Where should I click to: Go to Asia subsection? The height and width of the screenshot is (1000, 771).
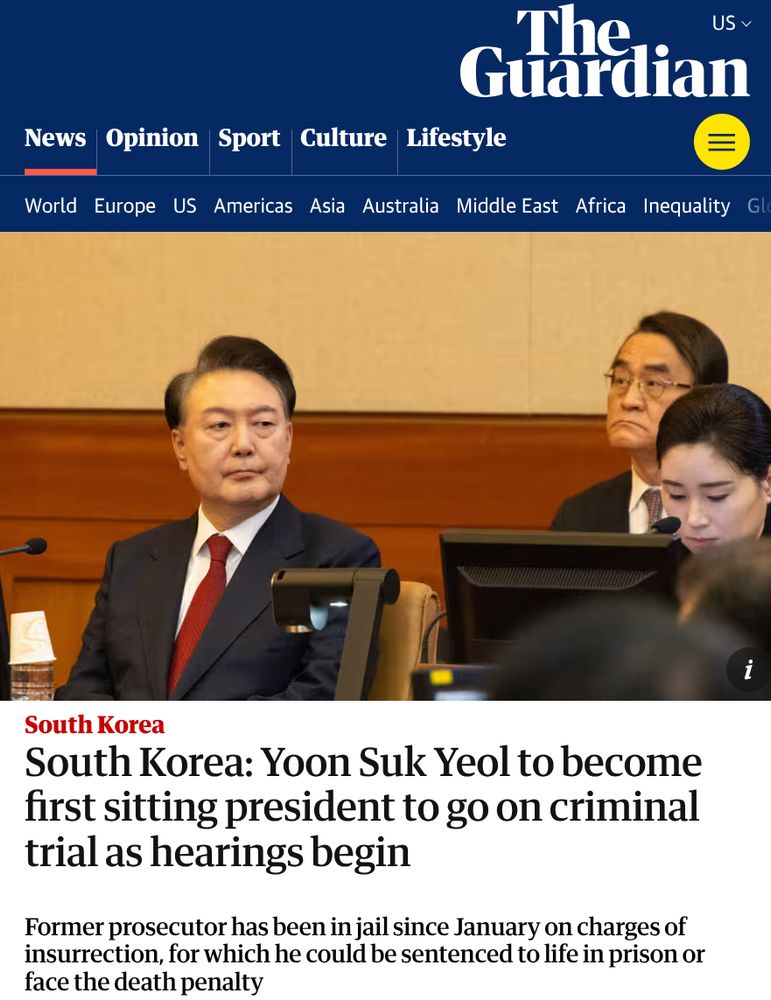[327, 205]
